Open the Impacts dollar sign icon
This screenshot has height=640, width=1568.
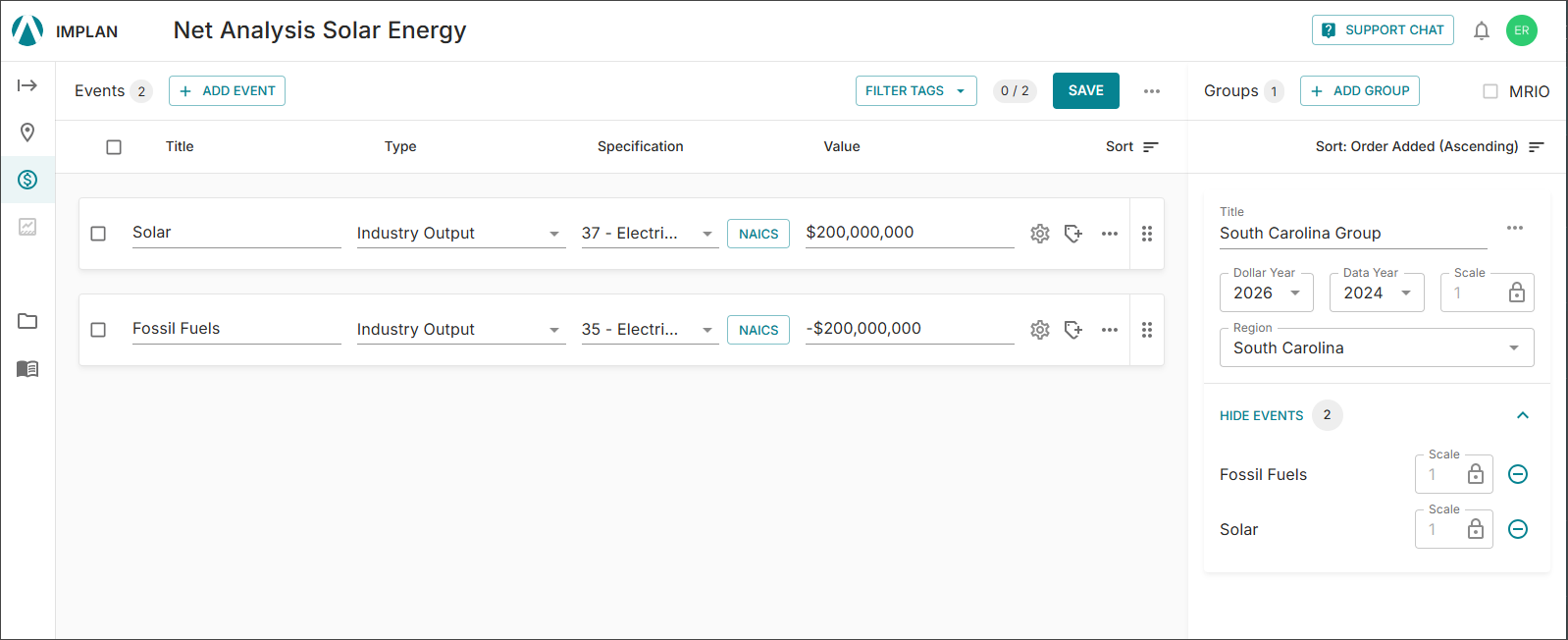27,180
